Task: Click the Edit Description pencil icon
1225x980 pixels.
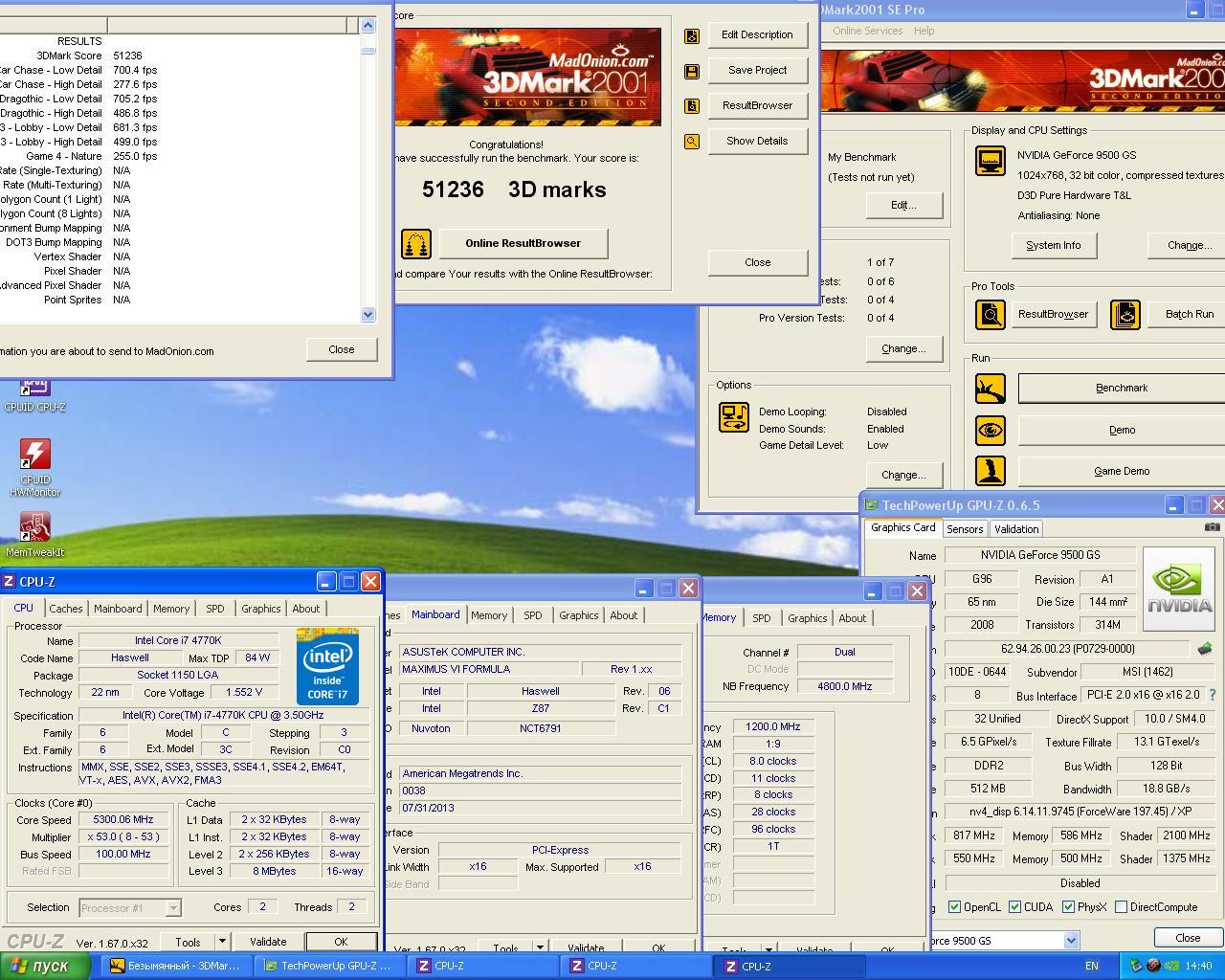Action: (692, 36)
